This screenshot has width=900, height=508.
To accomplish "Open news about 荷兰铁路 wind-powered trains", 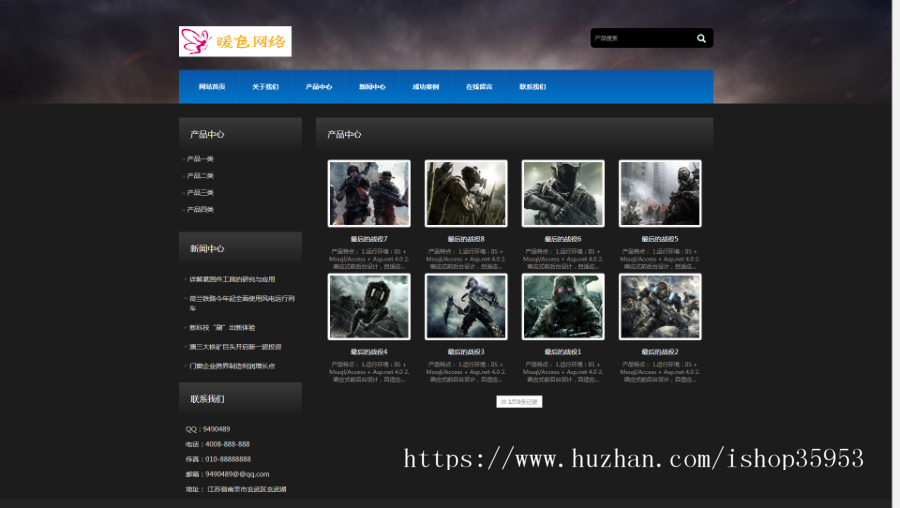I will (x=242, y=303).
